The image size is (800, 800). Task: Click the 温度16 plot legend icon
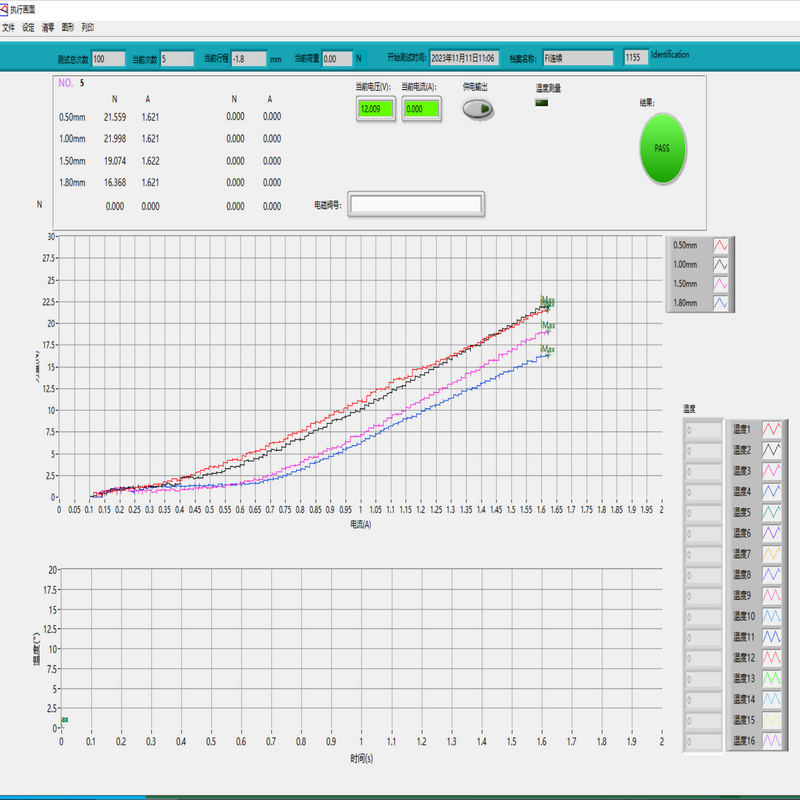point(772,741)
